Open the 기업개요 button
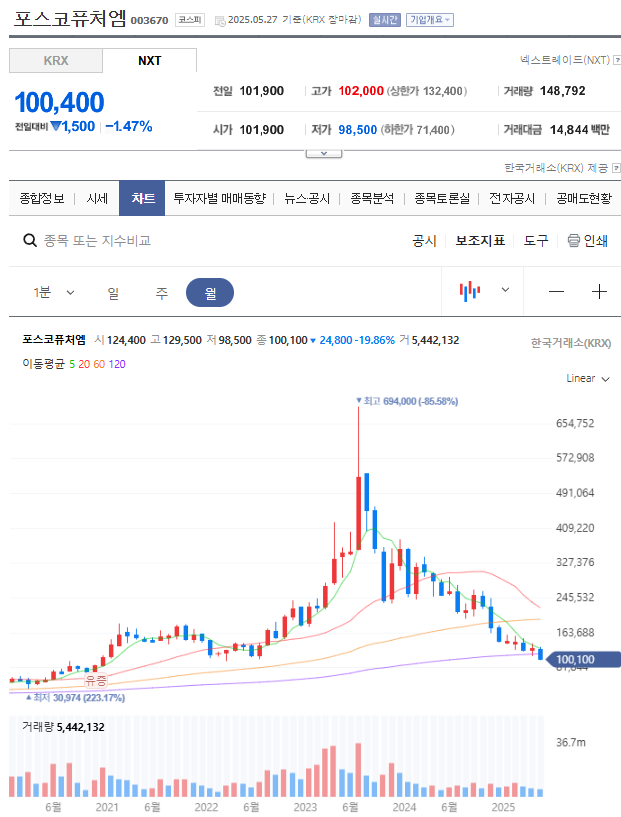This screenshot has width=621, height=817. 430,20
